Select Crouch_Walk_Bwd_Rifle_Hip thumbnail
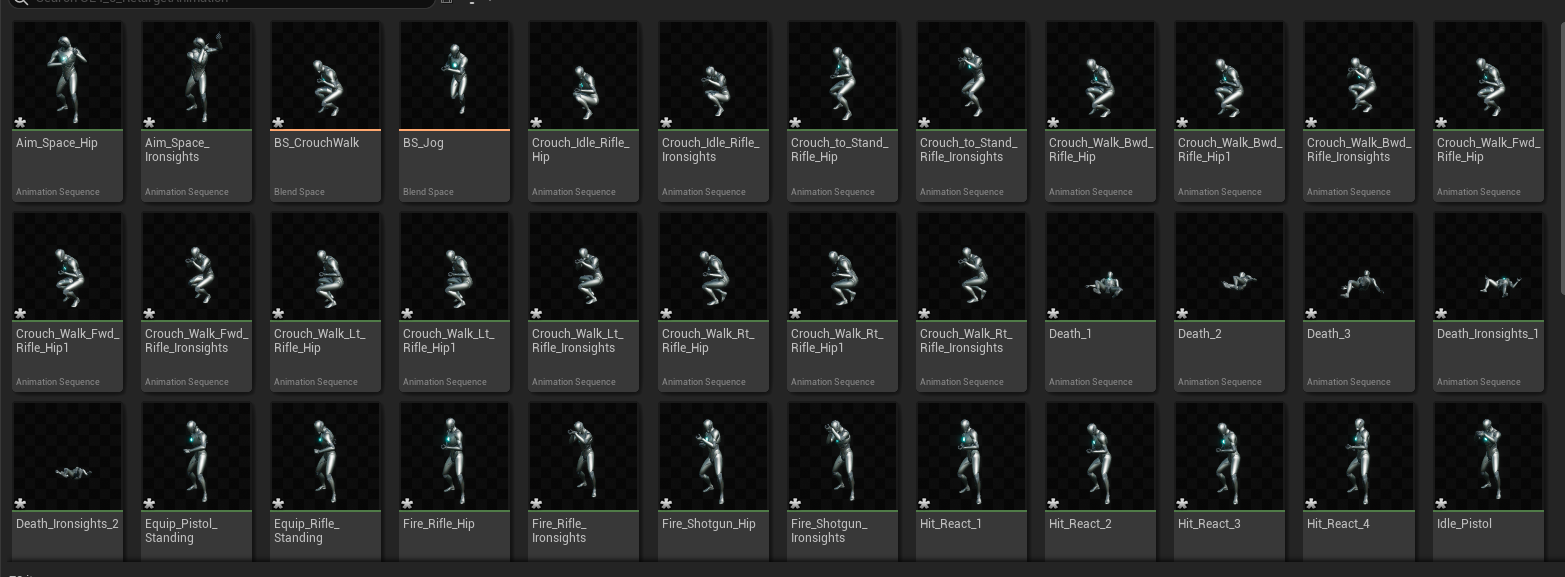Image resolution: width=1565 pixels, height=577 pixels. click(1100, 76)
